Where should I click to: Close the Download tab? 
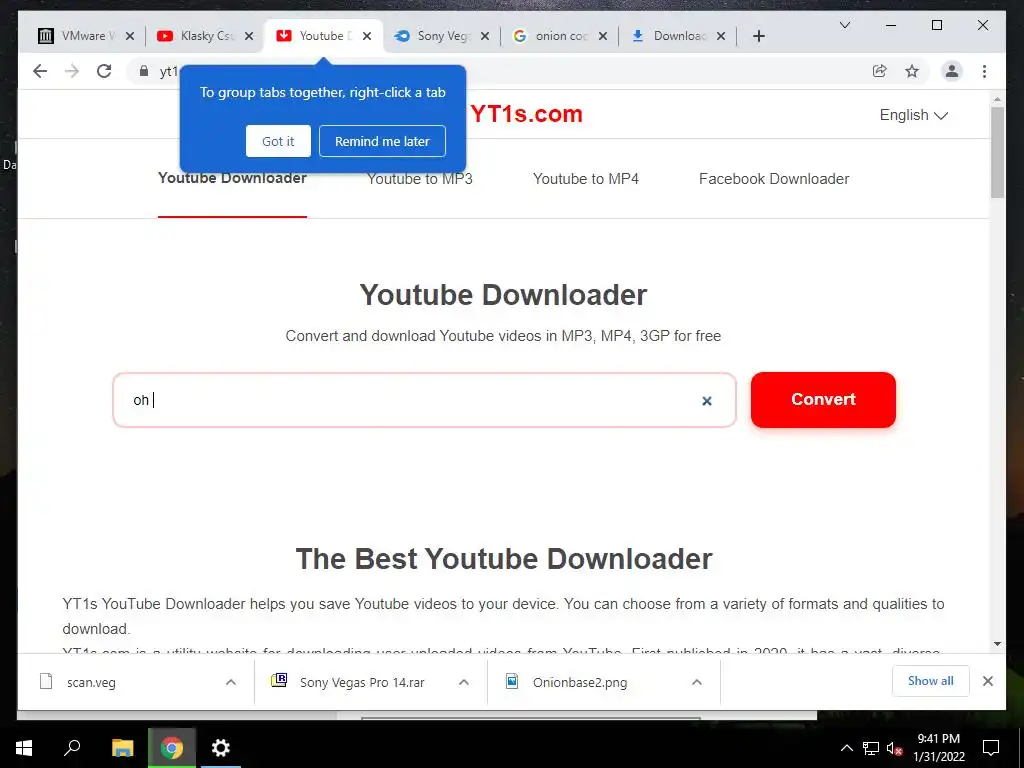tap(721, 36)
